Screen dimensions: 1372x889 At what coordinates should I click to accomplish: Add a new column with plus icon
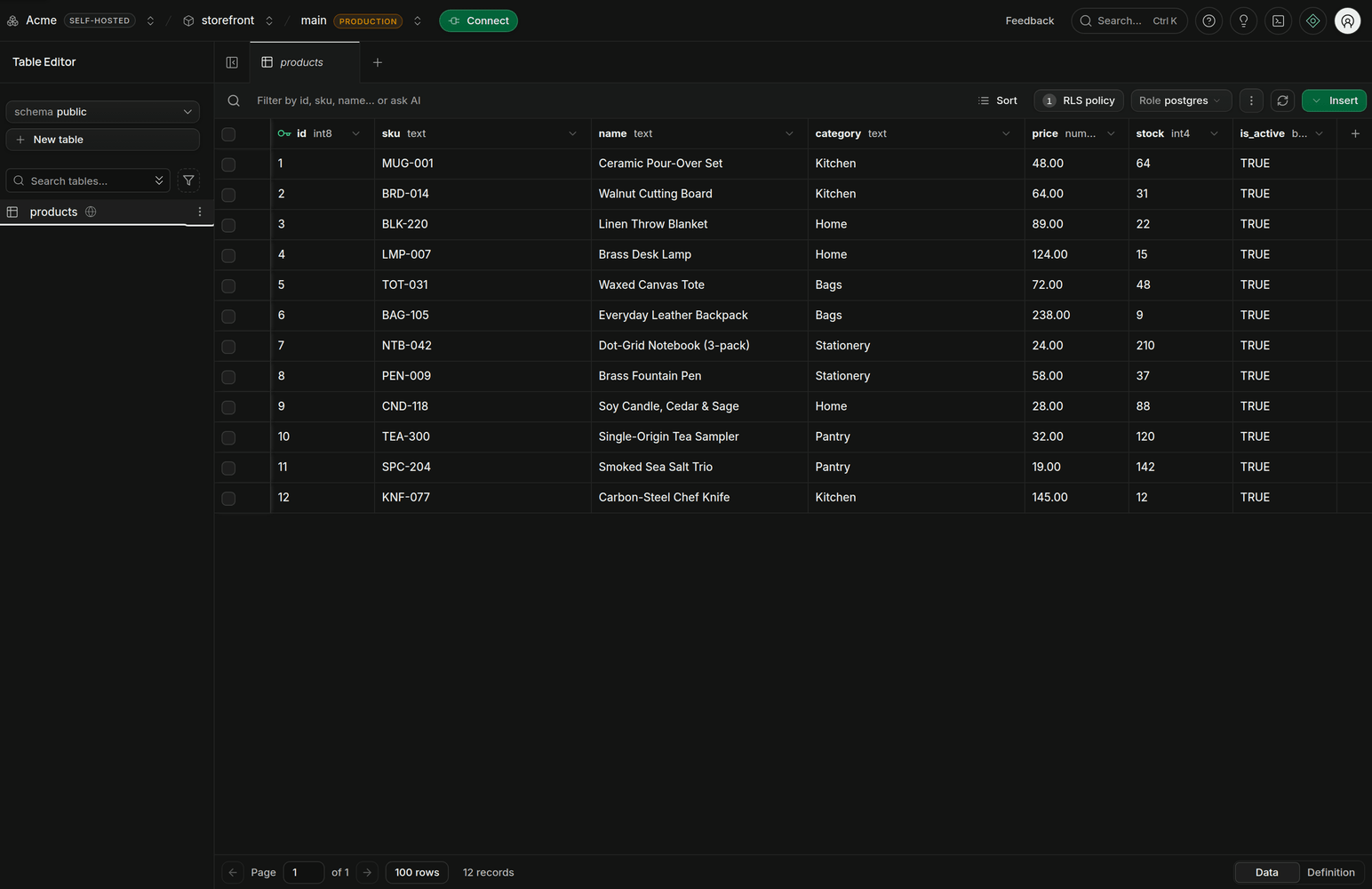point(1355,133)
